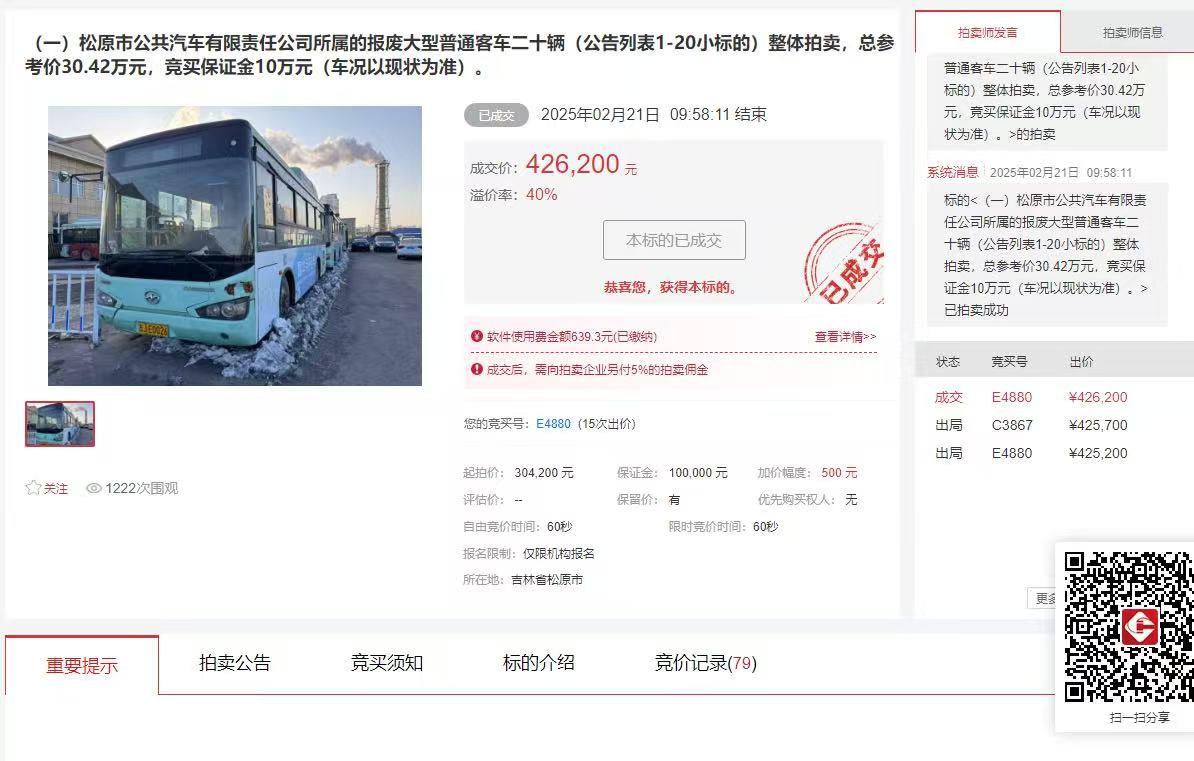Select the bus photo thumbnail
This screenshot has height=761, width=1194.
tap(60, 424)
